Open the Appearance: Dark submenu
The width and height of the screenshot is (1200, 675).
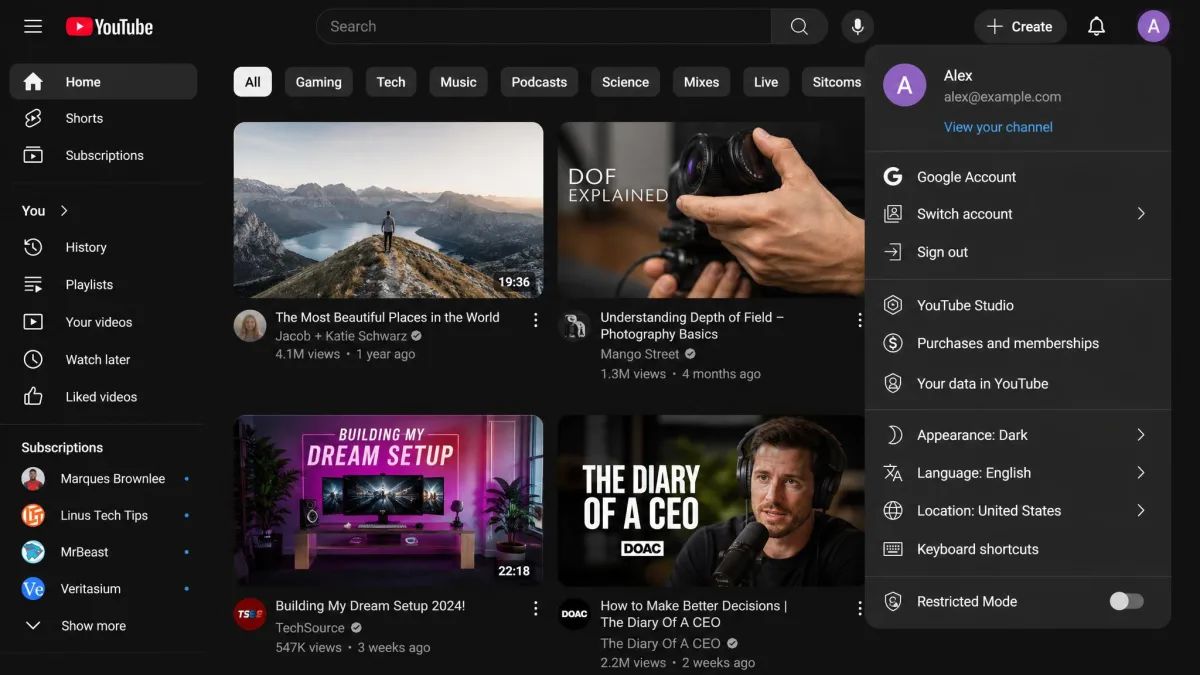pyautogui.click(x=1018, y=435)
